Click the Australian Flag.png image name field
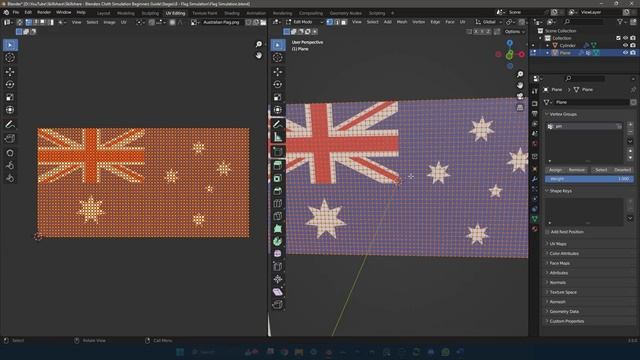Screen dimensions: 640x360 tap(221, 22)
